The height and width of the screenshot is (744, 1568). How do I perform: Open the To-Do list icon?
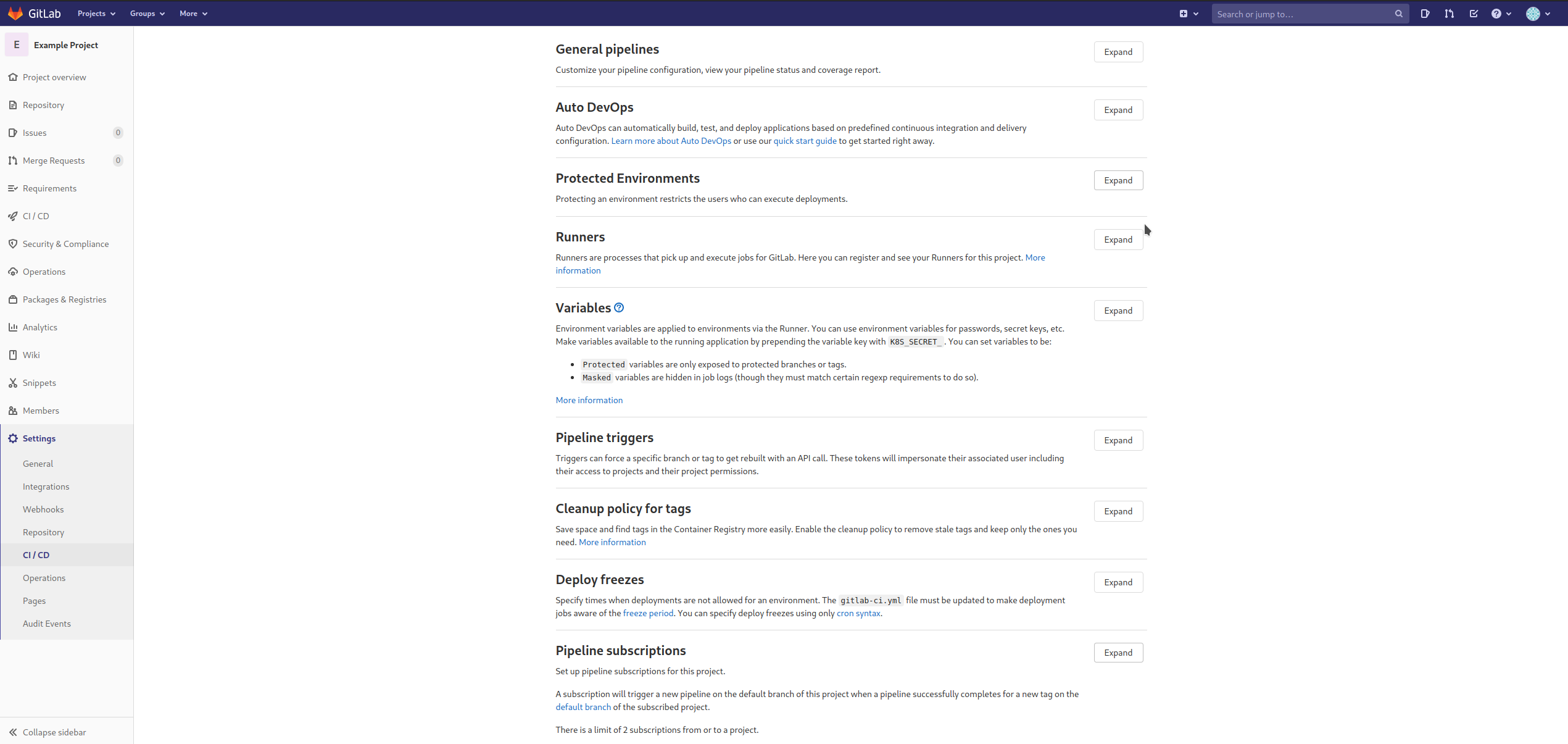coord(1474,14)
